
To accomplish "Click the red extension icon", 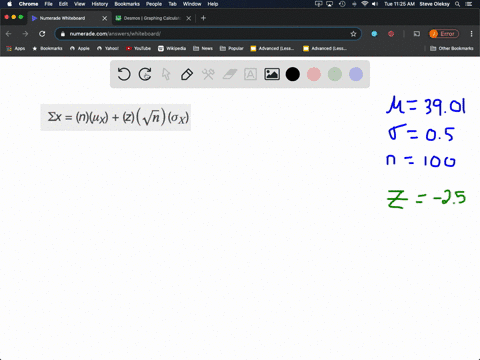I will click(391, 34).
